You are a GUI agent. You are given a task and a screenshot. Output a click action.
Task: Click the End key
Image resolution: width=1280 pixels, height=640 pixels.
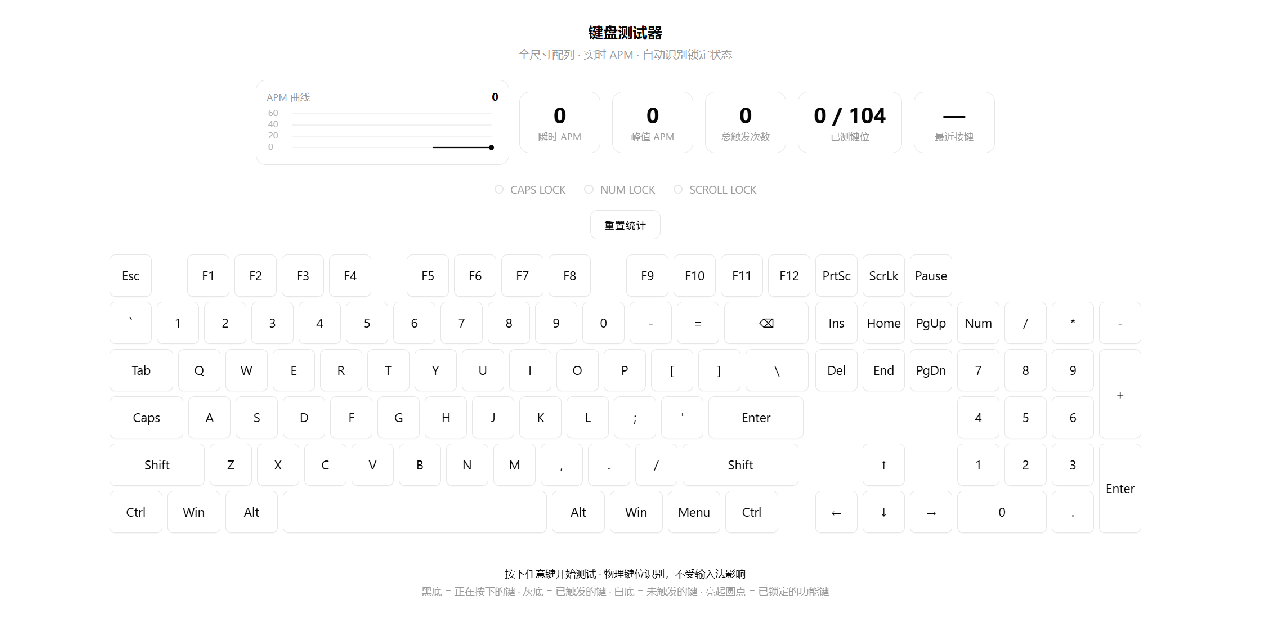[884, 370]
